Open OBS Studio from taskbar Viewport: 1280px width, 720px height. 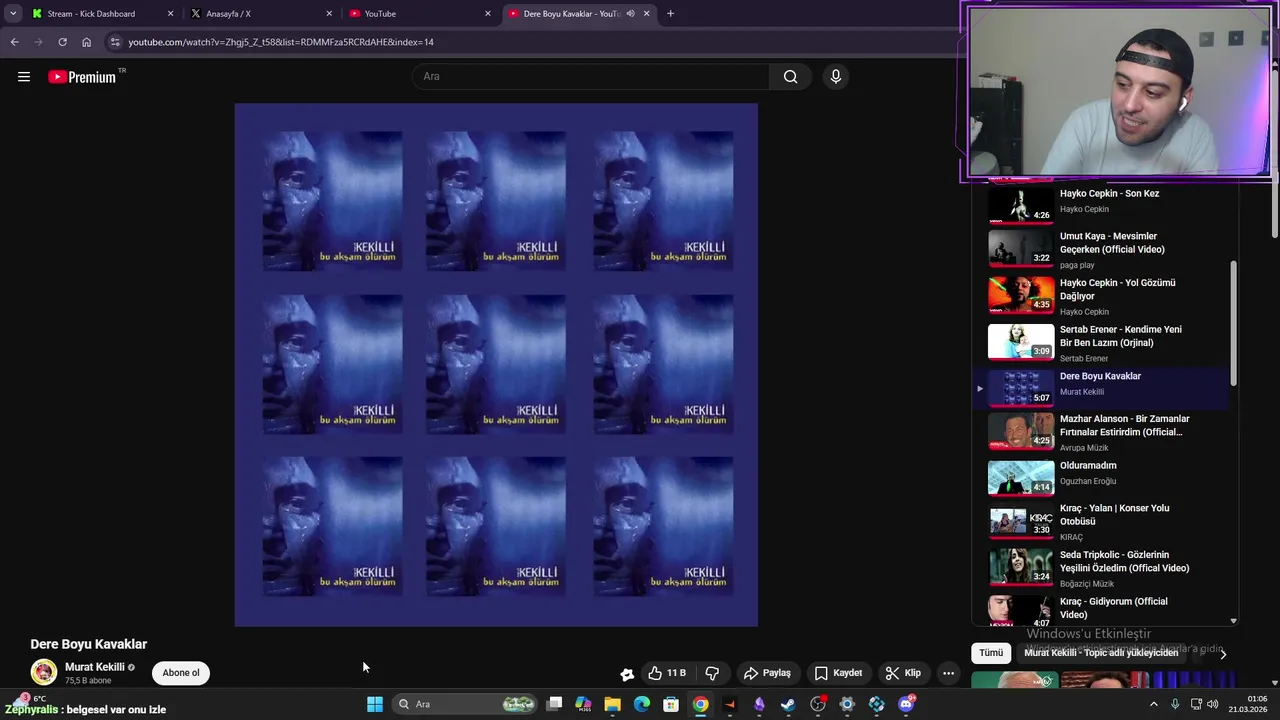pyautogui.click(x=818, y=704)
